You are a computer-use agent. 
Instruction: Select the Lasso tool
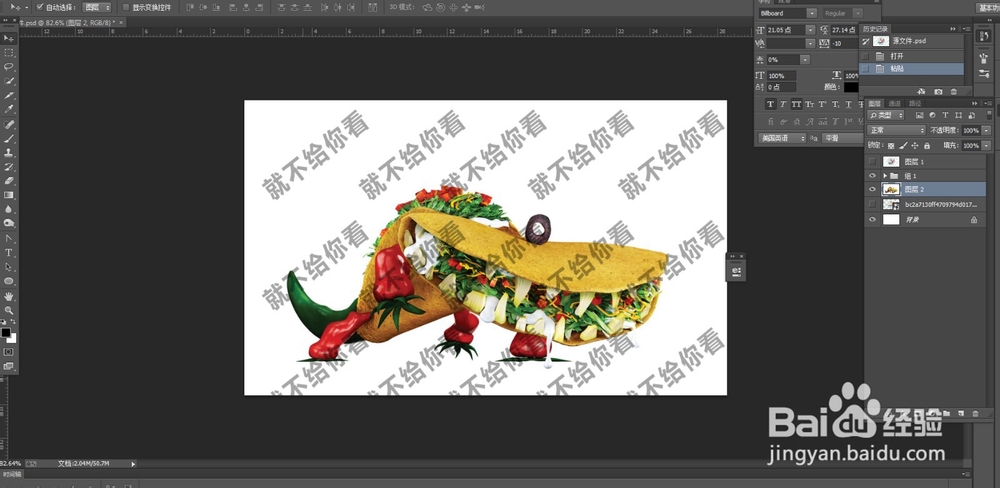click(9, 67)
